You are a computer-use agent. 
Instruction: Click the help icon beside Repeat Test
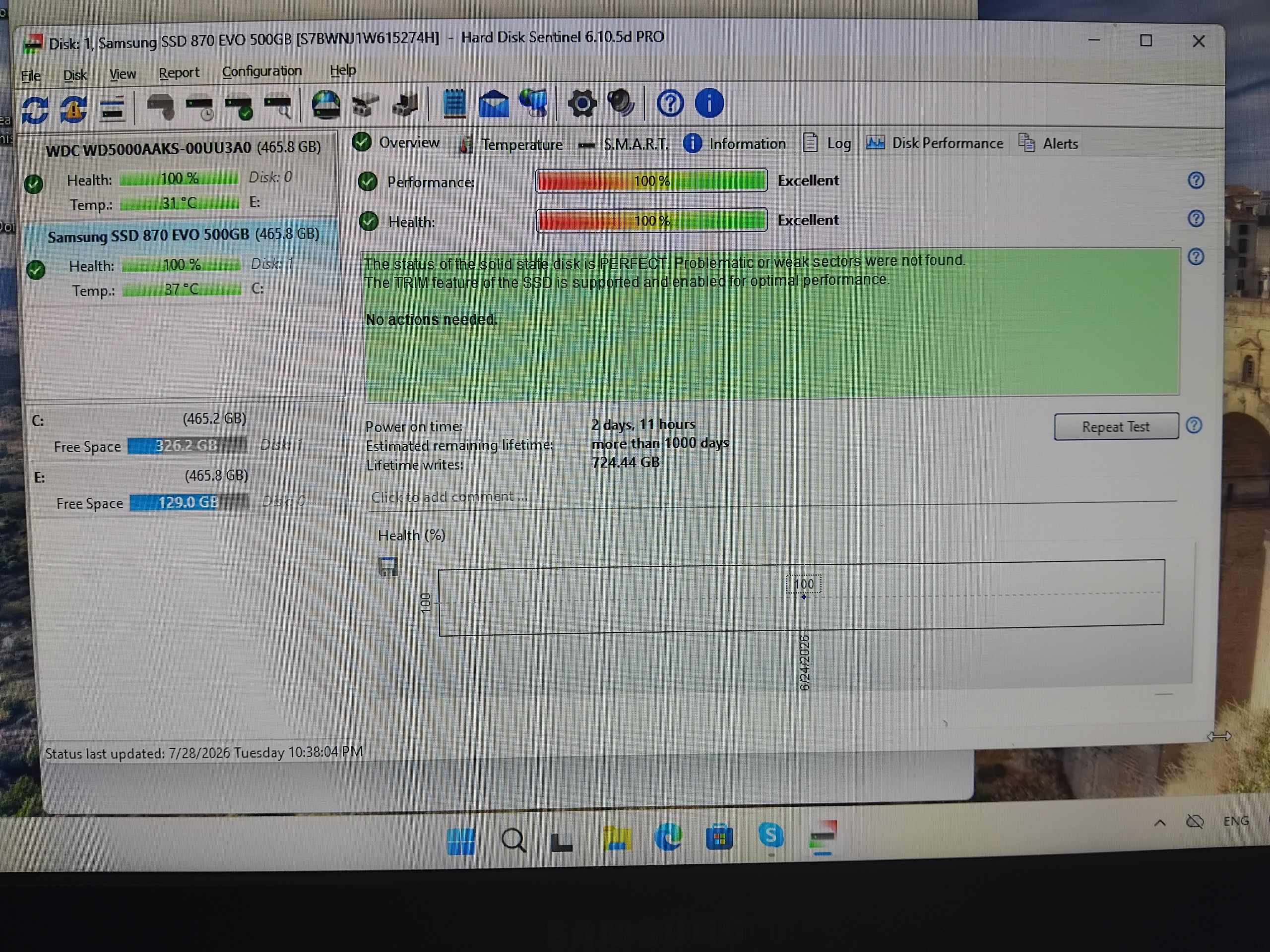[x=1194, y=425]
